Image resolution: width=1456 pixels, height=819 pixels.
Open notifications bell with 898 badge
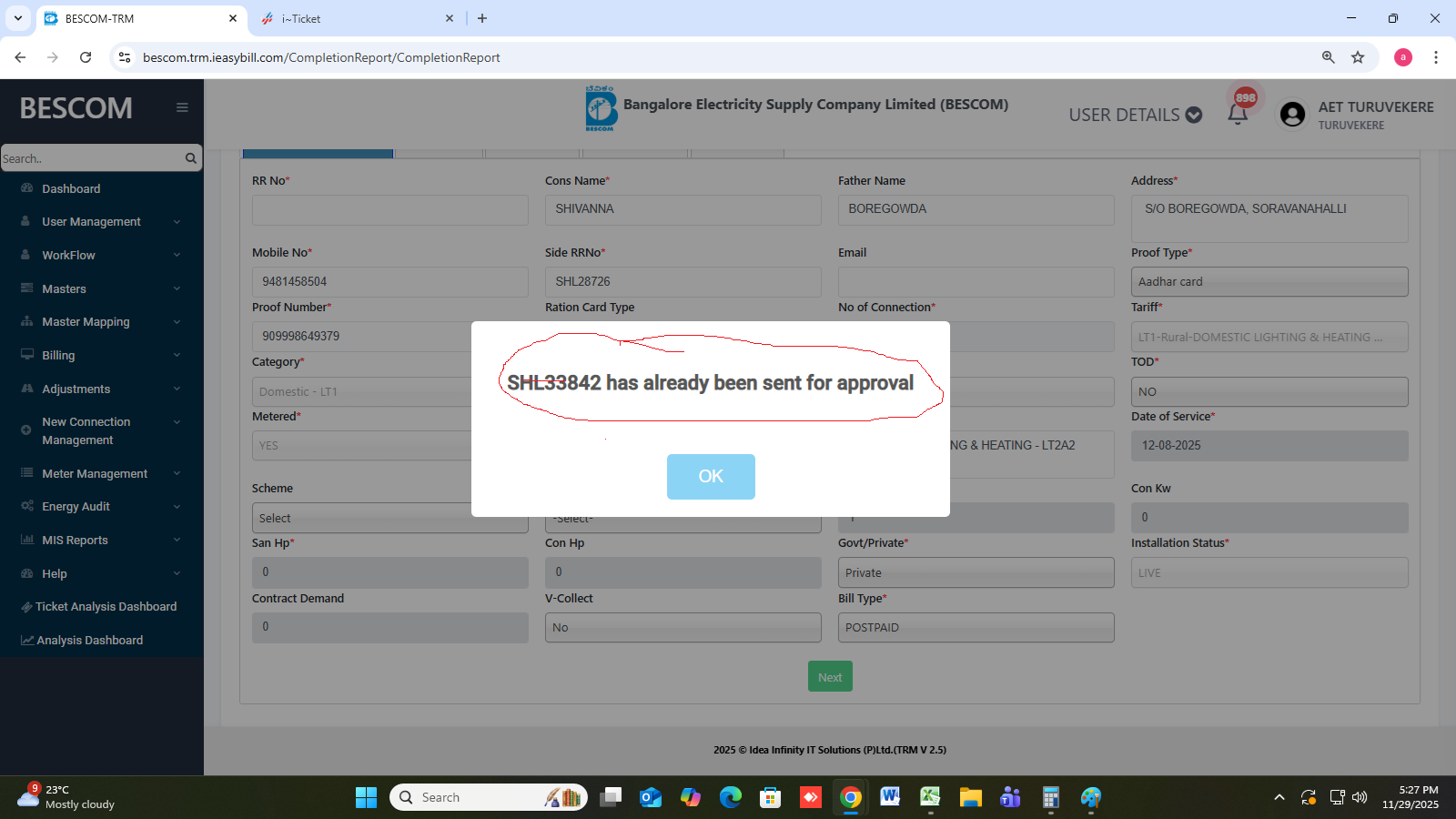point(1238,114)
